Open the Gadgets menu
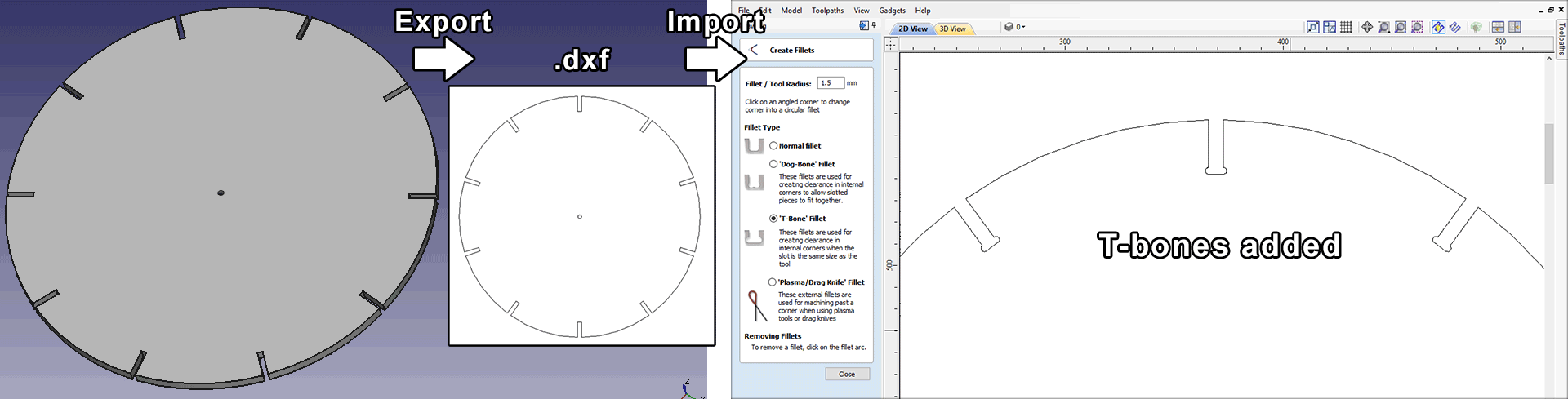Image resolution: width=1568 pixels, height=399 pixels. pos(892,11)
